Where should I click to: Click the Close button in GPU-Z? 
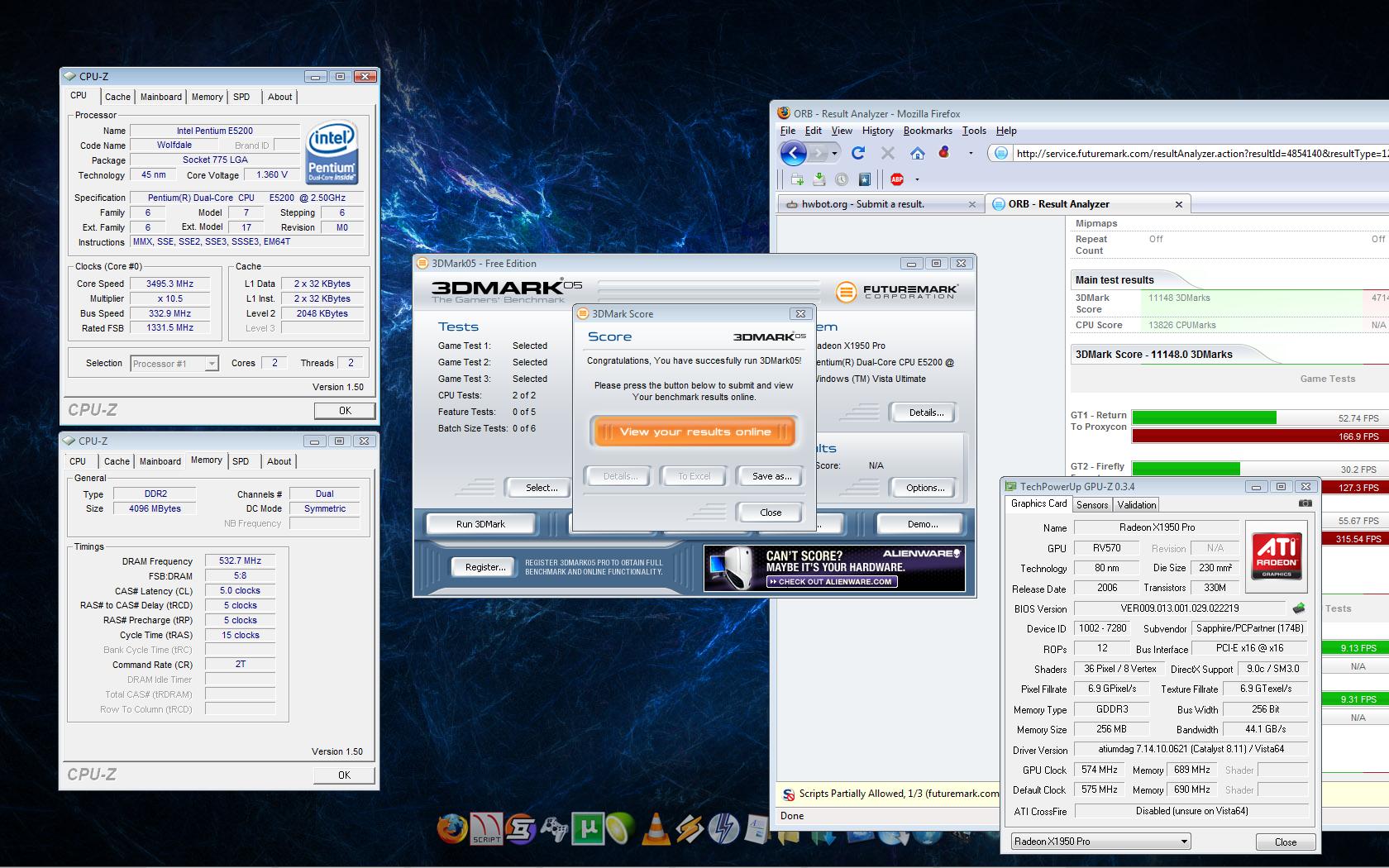1286,842
